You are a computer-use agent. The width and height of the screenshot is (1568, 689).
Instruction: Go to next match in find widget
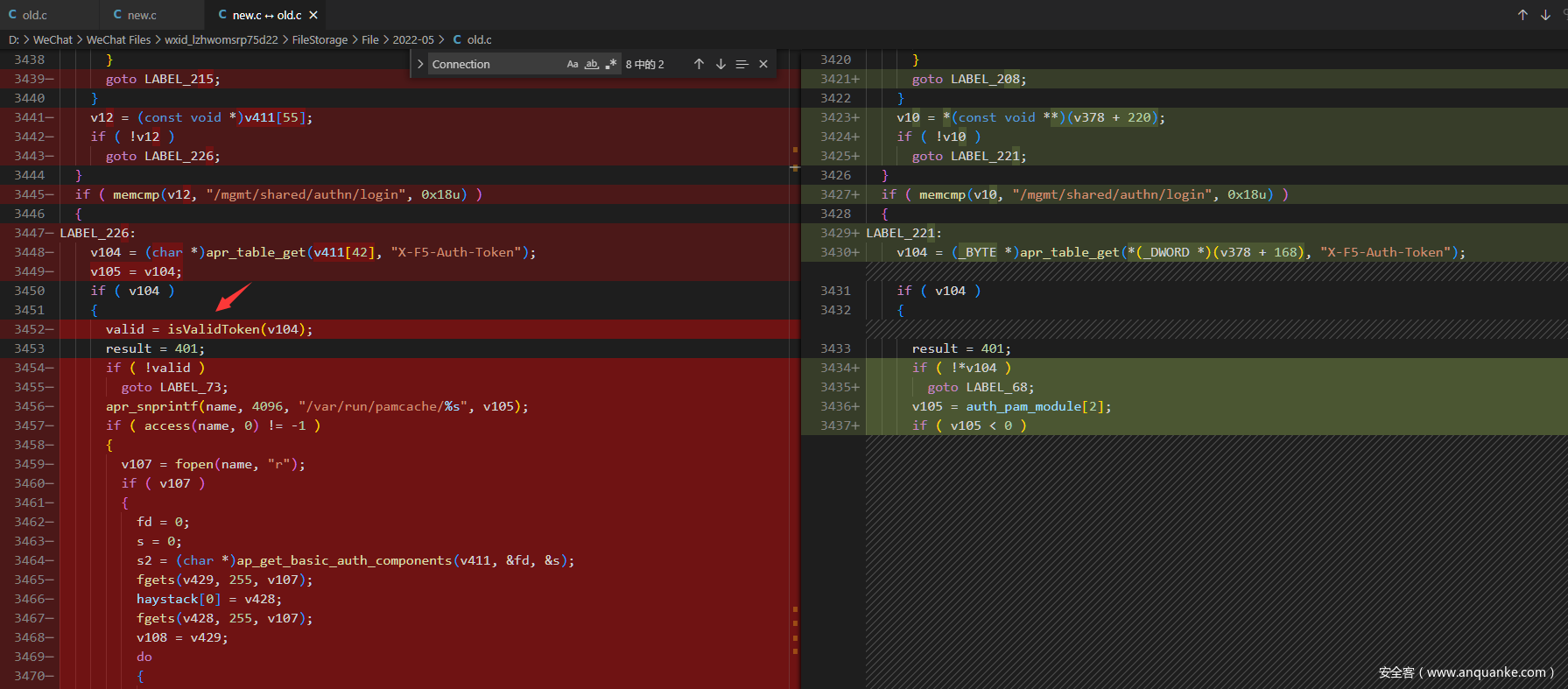pyautogui.click(x=721, y=64)
